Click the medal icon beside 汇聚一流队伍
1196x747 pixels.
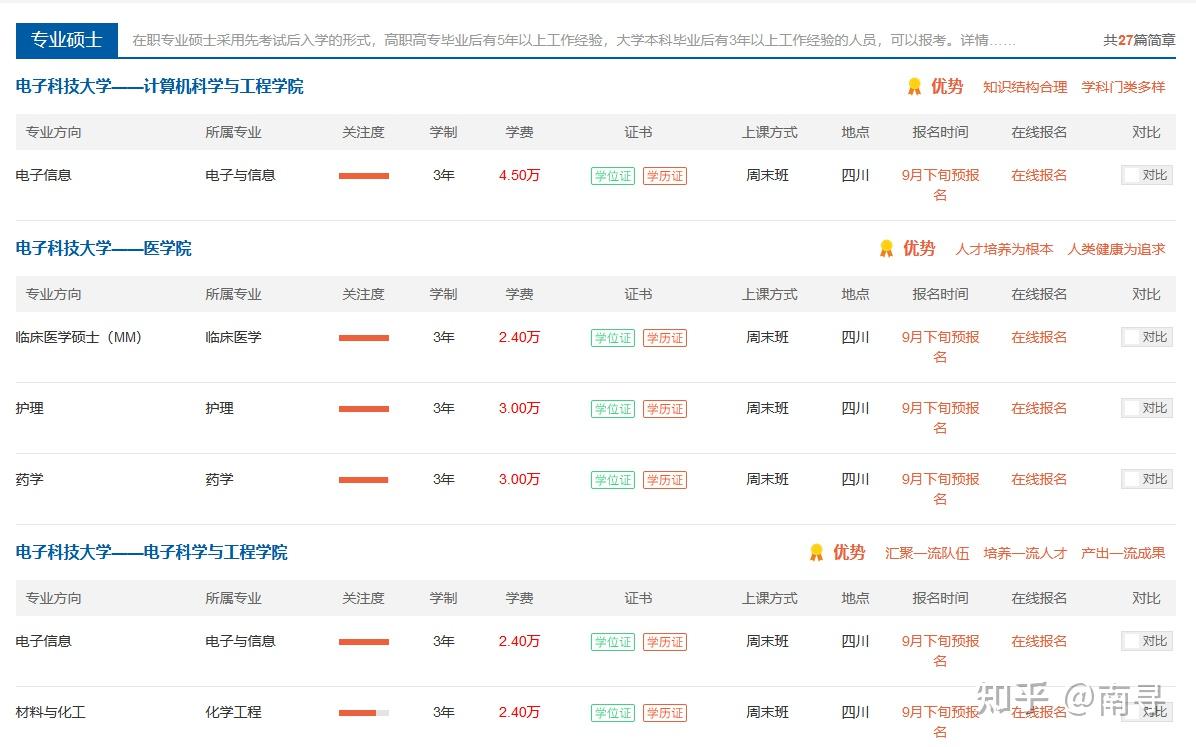click(815, 552)
